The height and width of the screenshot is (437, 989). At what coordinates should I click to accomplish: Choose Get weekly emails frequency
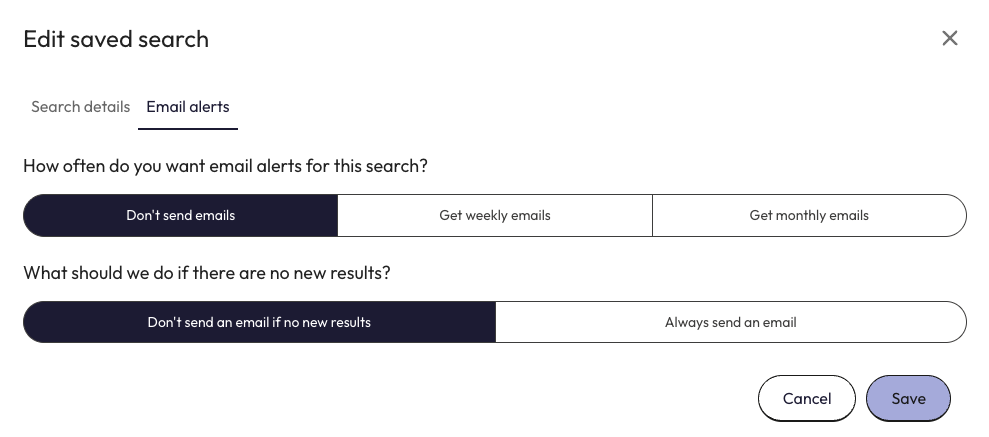click(x=495, y=215)
